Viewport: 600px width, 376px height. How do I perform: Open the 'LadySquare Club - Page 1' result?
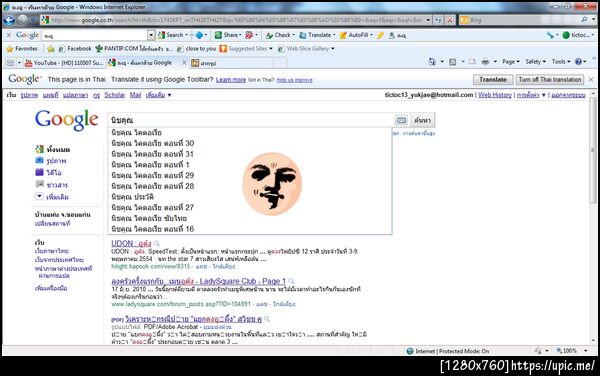198,282
